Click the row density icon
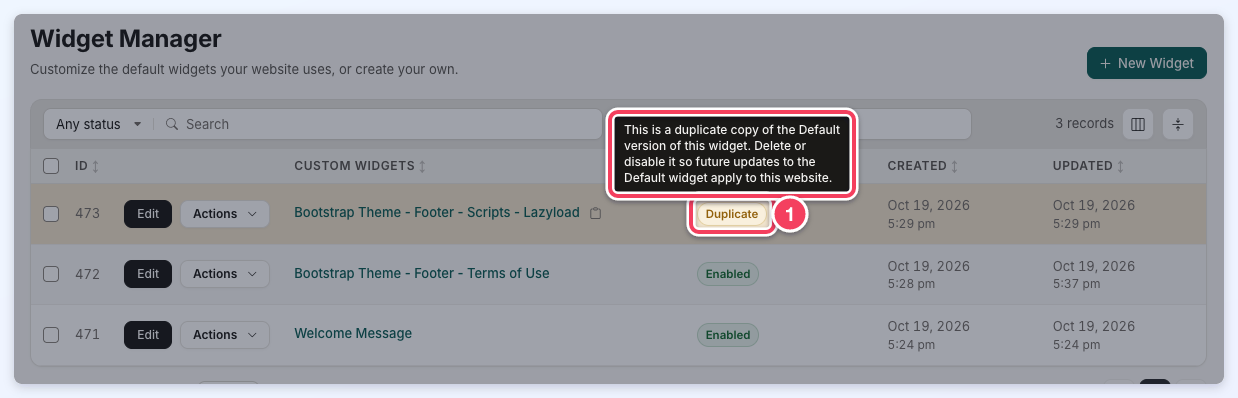 coord(1177,124)
